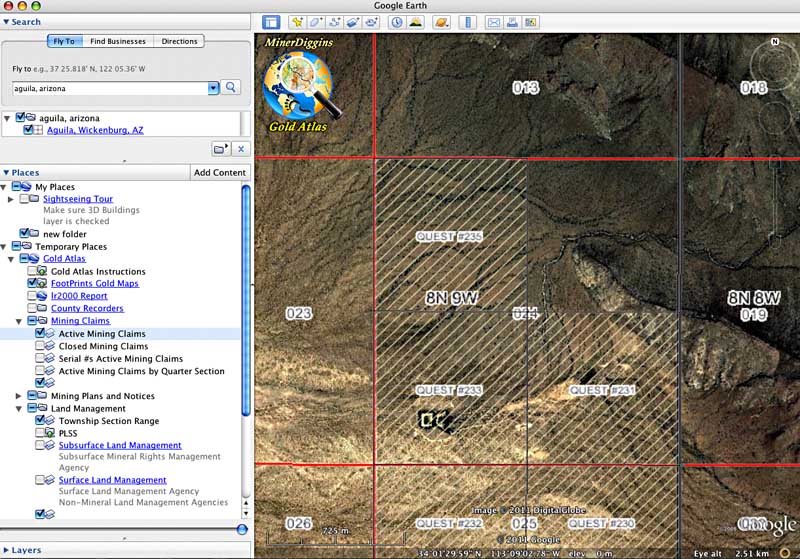Image resolution: width=800 pixels, height=559 pixels.
Task: Click the north compass navigation ring
Action: point(774,65)
